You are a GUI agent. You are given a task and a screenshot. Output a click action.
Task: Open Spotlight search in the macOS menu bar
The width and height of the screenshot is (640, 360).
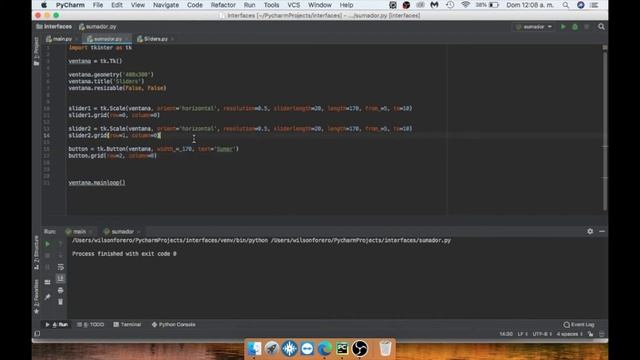point(566,5)
